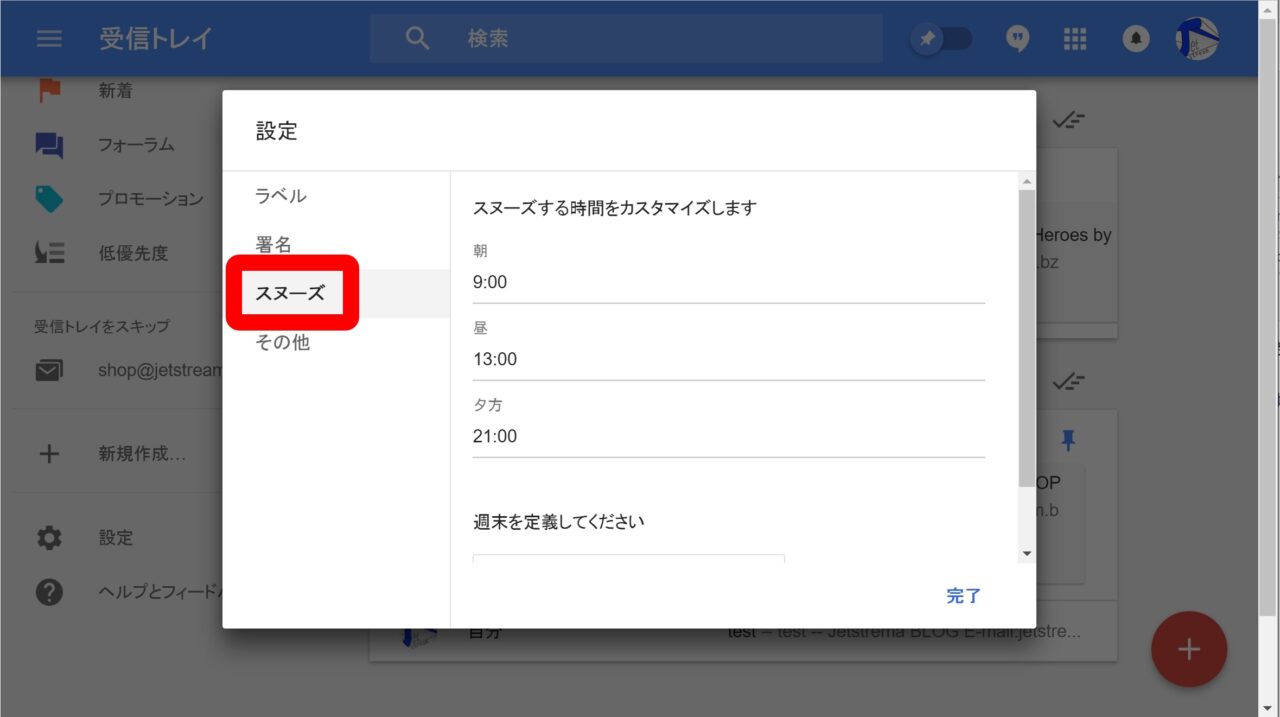Click the dialog scrollbar down arrow
The image size is (1280, 717).
1026,553
